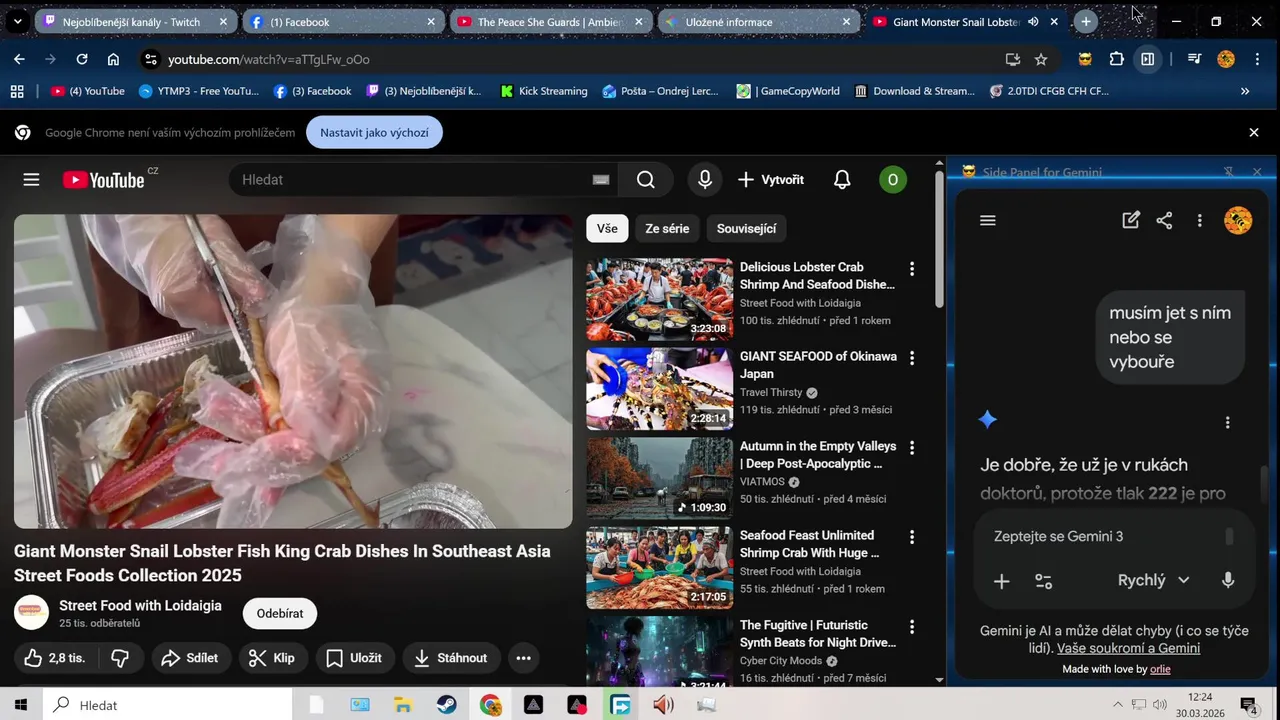Screen dimensions: 1280x720
Task: Open Chrome three-dot main menu
Action: 1257,60
